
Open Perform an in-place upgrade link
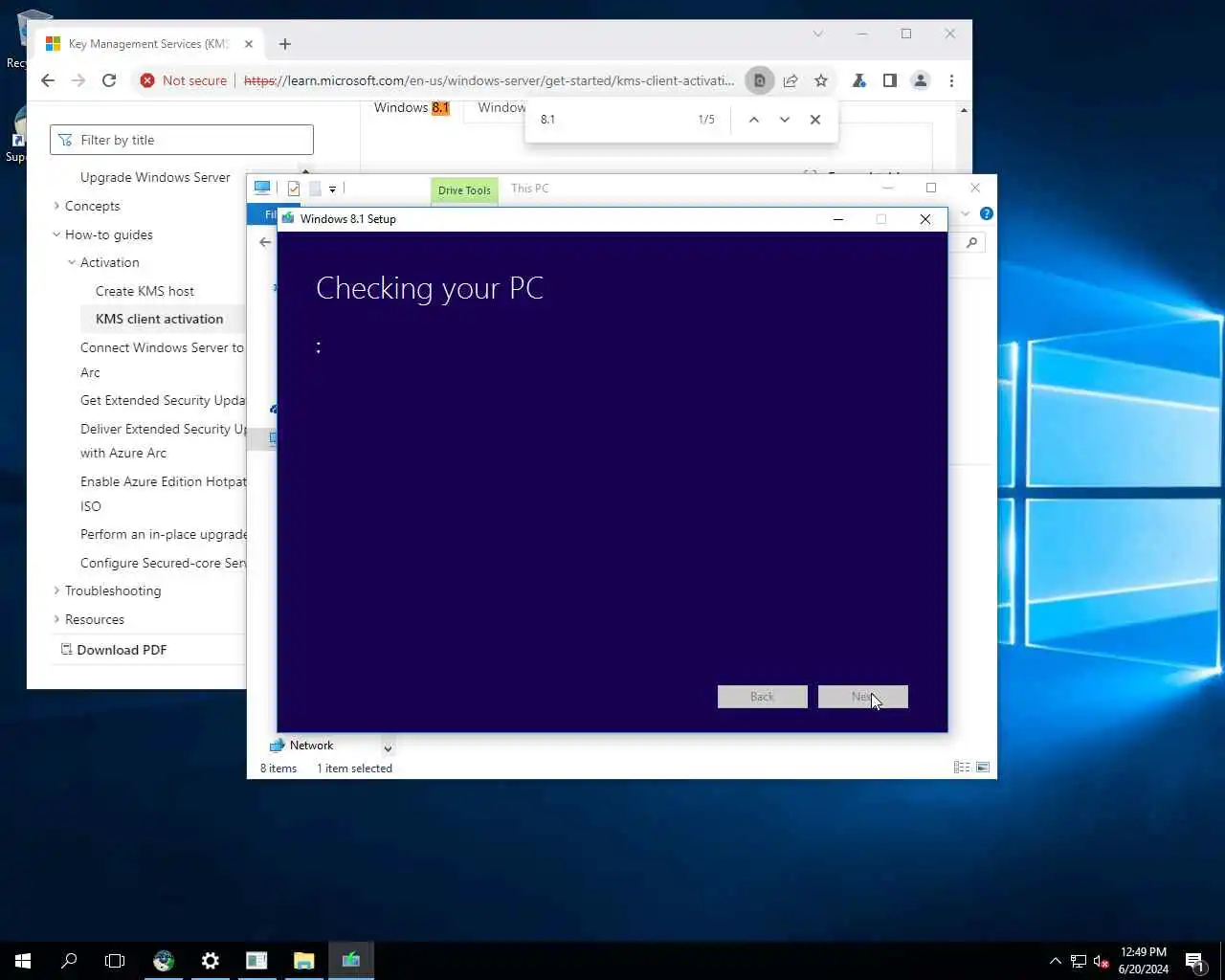[163, 534]
